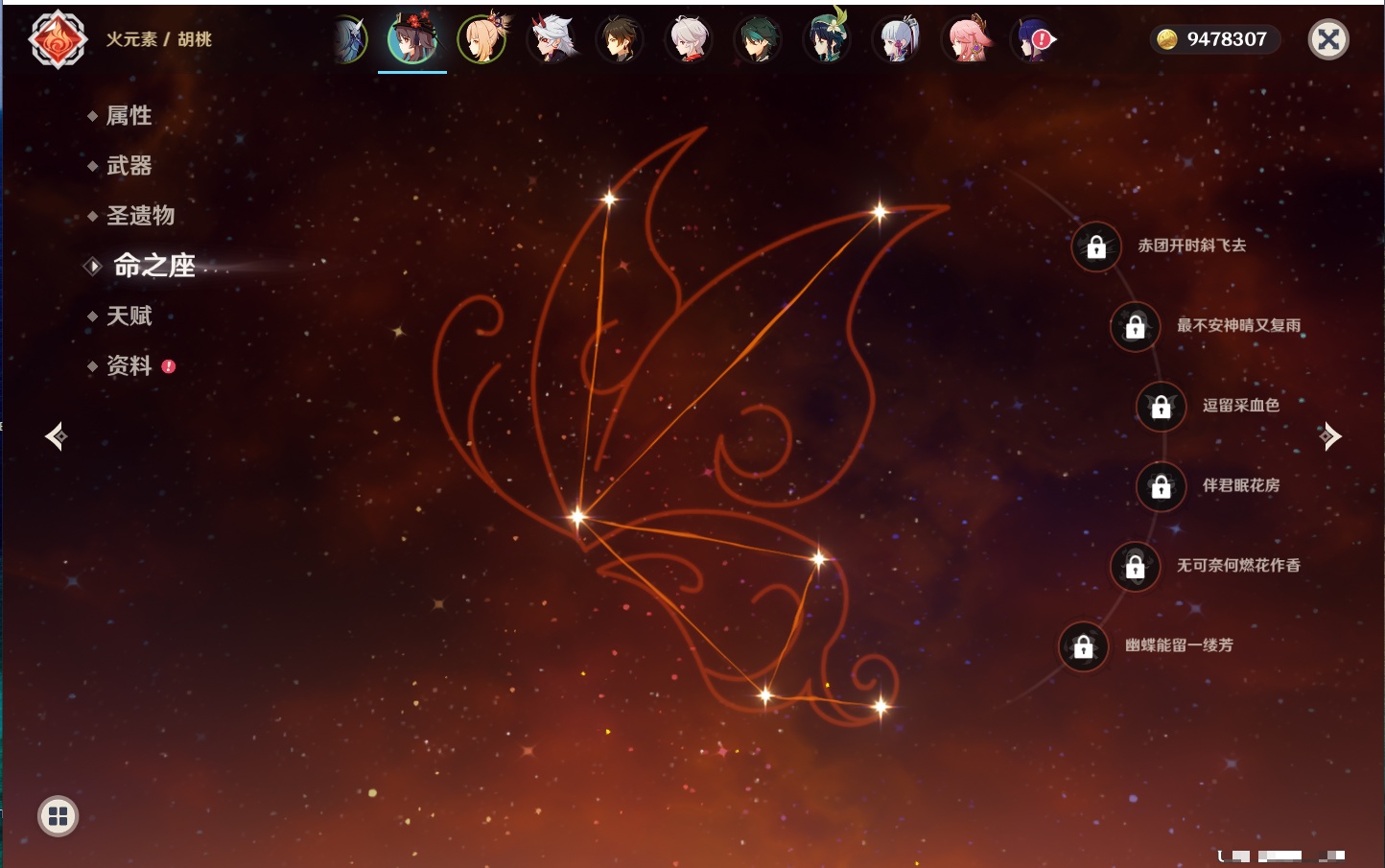Click the red notification badge beside 资料
The width and height of the screenshot is (1385, 868).
(x=169, y=366)
